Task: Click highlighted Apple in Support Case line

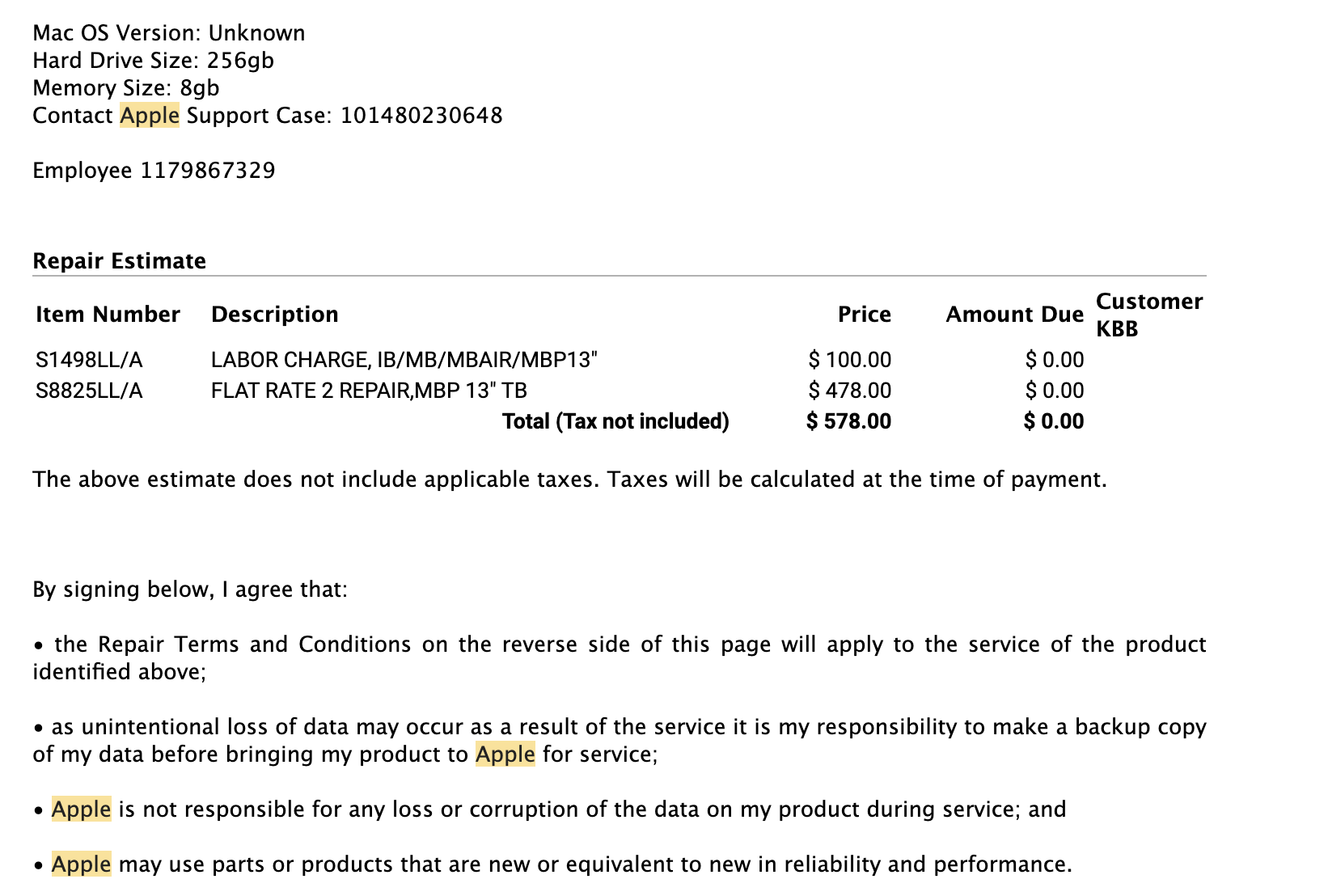Action: [x=150, y=116]
